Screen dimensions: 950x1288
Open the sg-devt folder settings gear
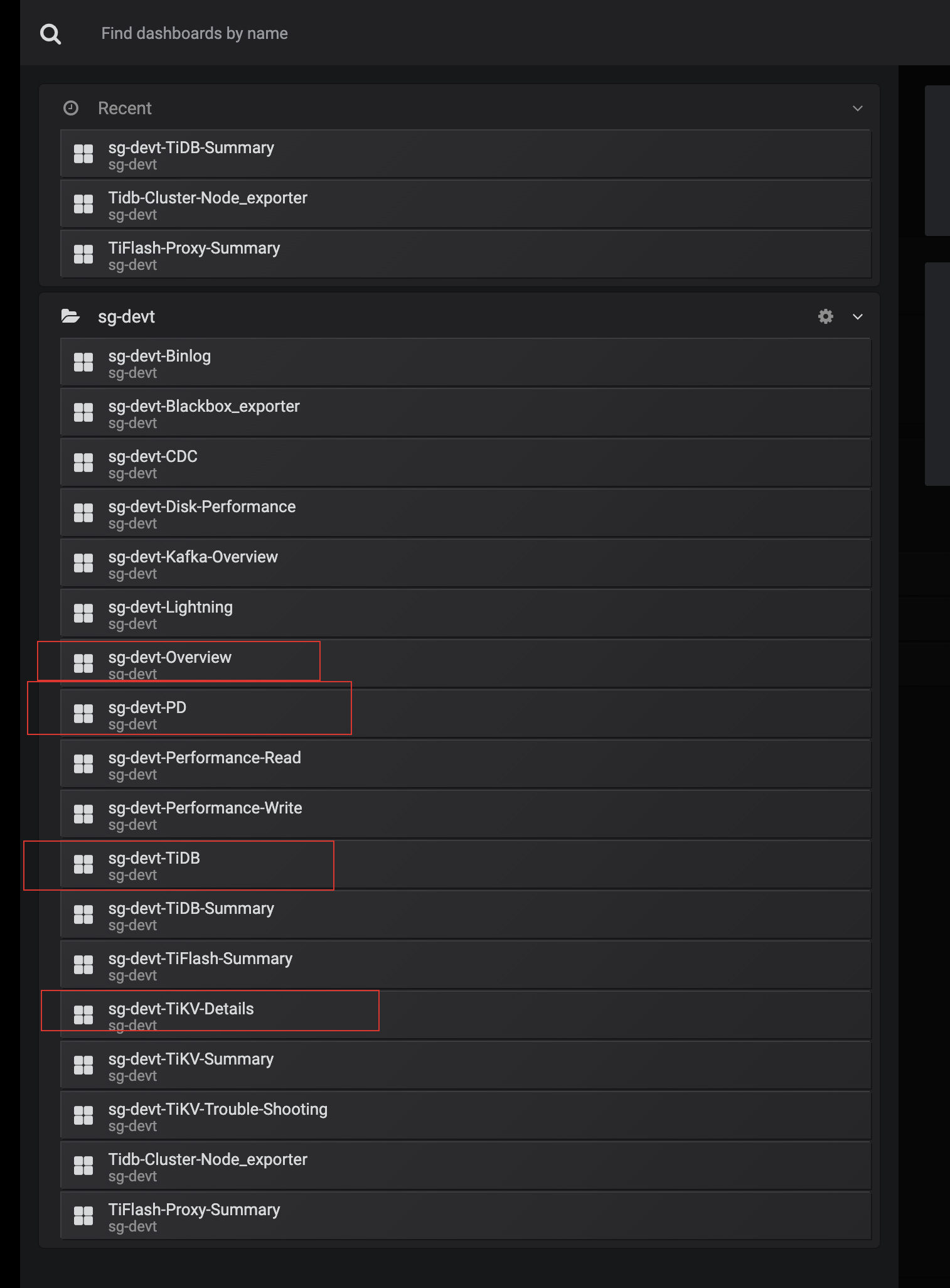(825, 316)
